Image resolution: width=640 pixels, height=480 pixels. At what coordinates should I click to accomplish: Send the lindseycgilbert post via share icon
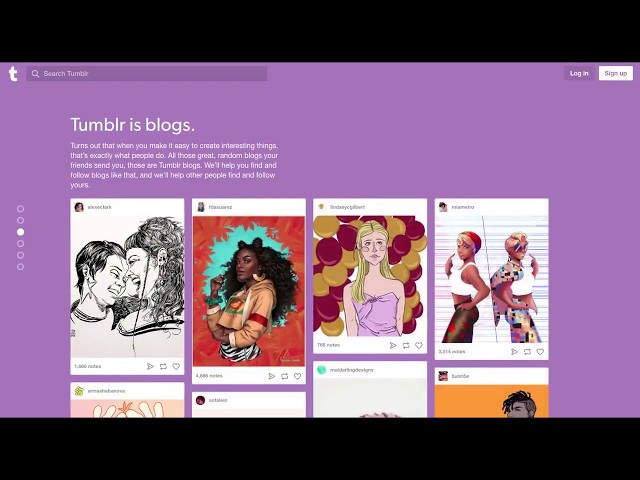point(393,345)
